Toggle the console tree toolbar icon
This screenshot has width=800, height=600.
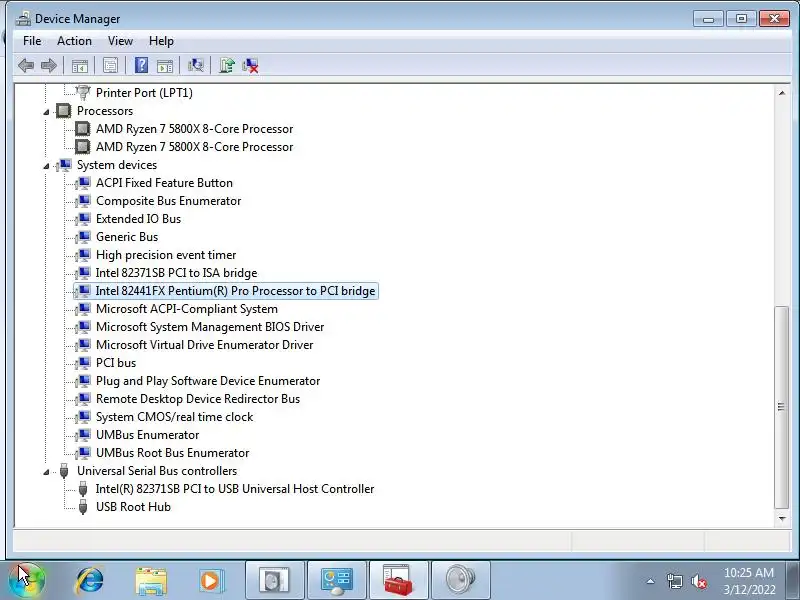[80, 65]
